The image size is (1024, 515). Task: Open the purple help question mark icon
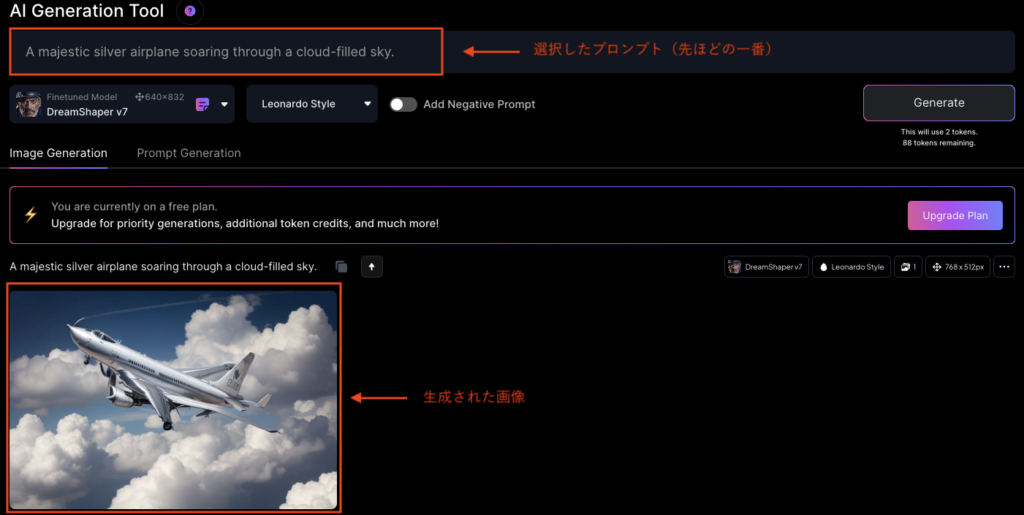point(190,11)
